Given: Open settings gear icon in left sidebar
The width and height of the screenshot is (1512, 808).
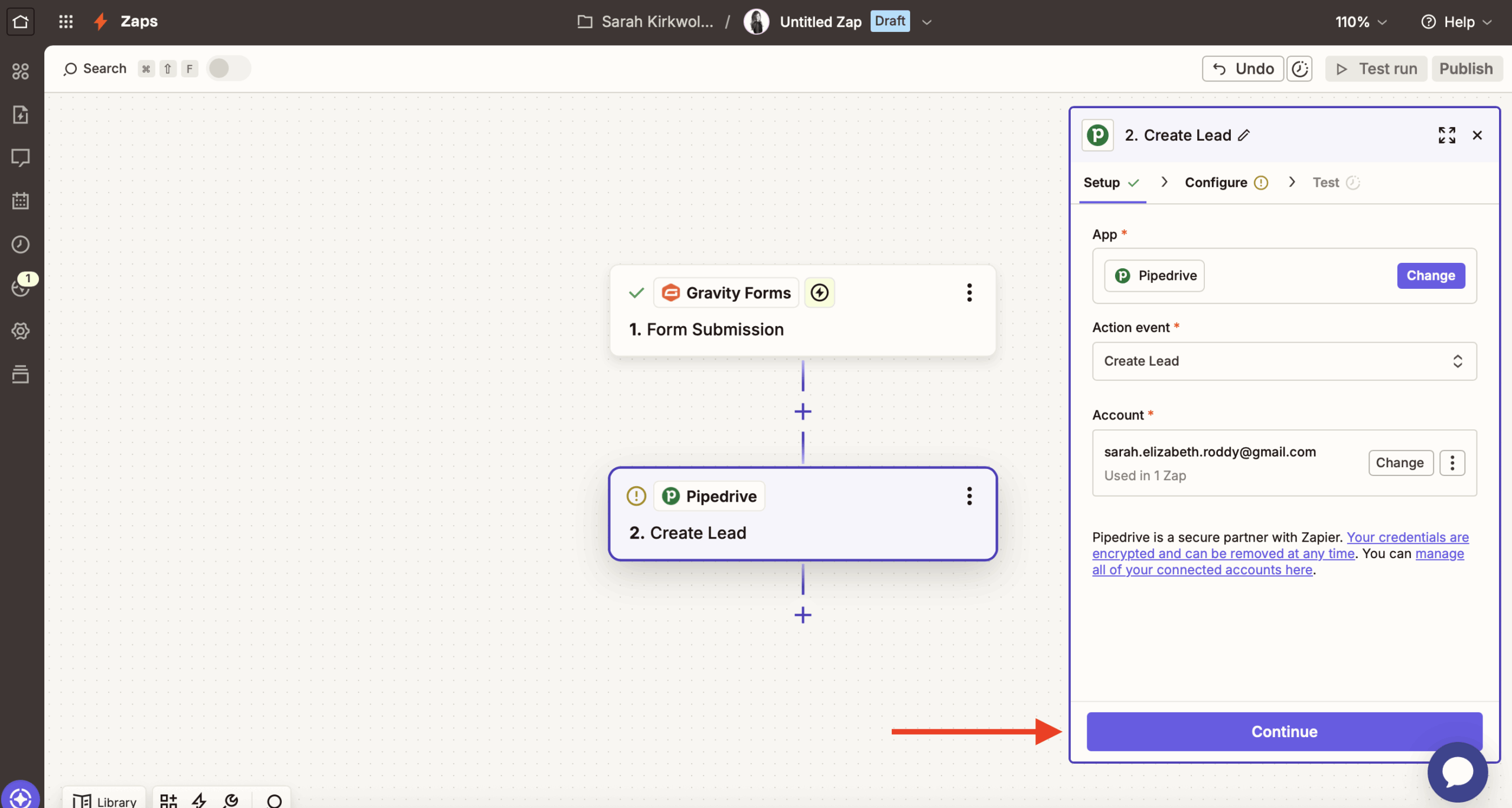Looking at the screenshot, I should pos(21,331).
